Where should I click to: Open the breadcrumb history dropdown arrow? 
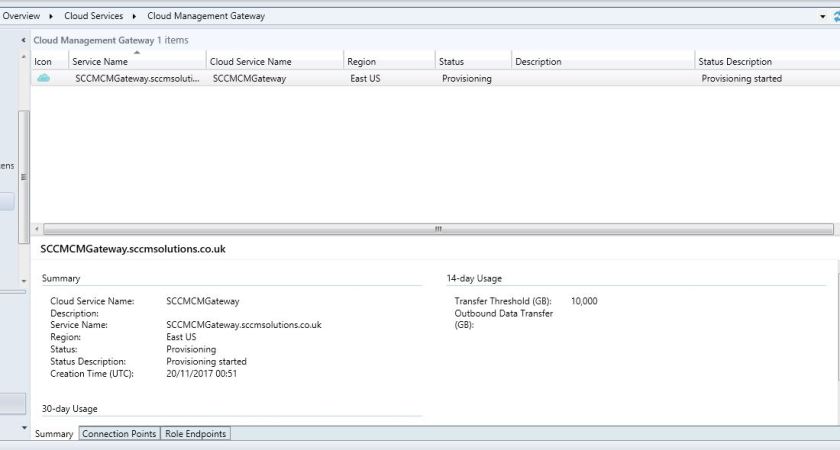click(822, 17)
